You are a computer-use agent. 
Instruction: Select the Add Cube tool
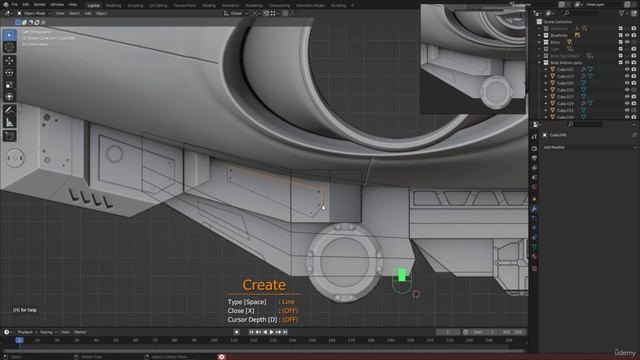coord(9,136)
